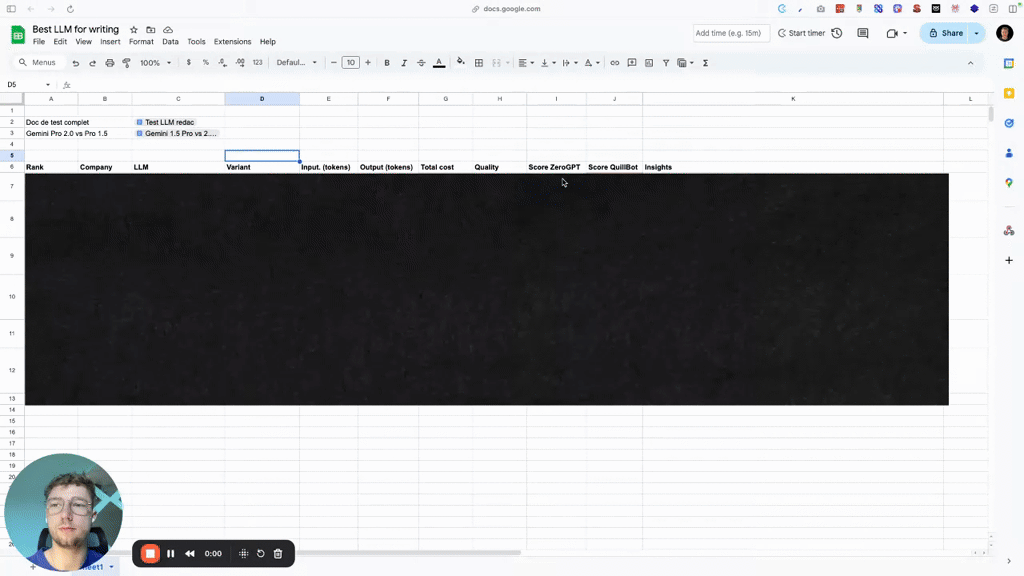The width and height of the screenshot is (1024, 576).
Task: Click the font size field showing 10
Action: (351, 63)
